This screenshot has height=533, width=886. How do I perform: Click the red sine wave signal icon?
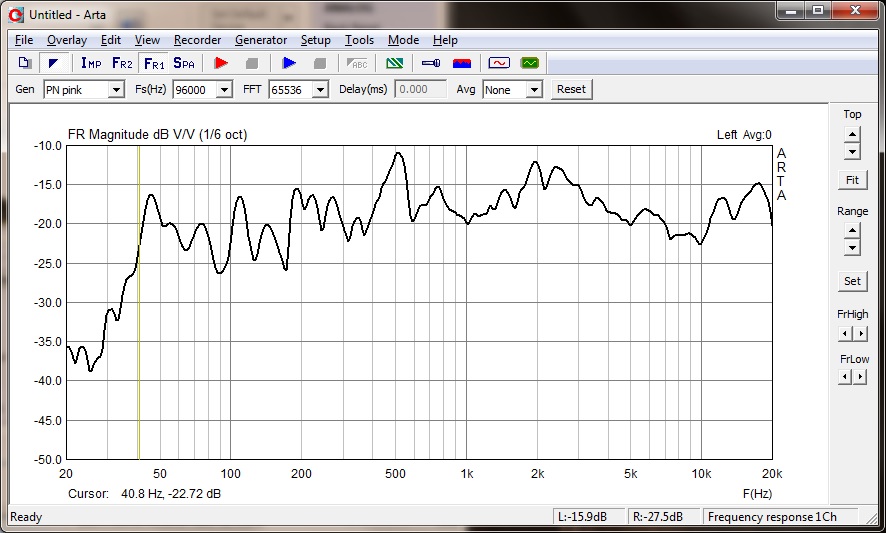tap(499, 63)
